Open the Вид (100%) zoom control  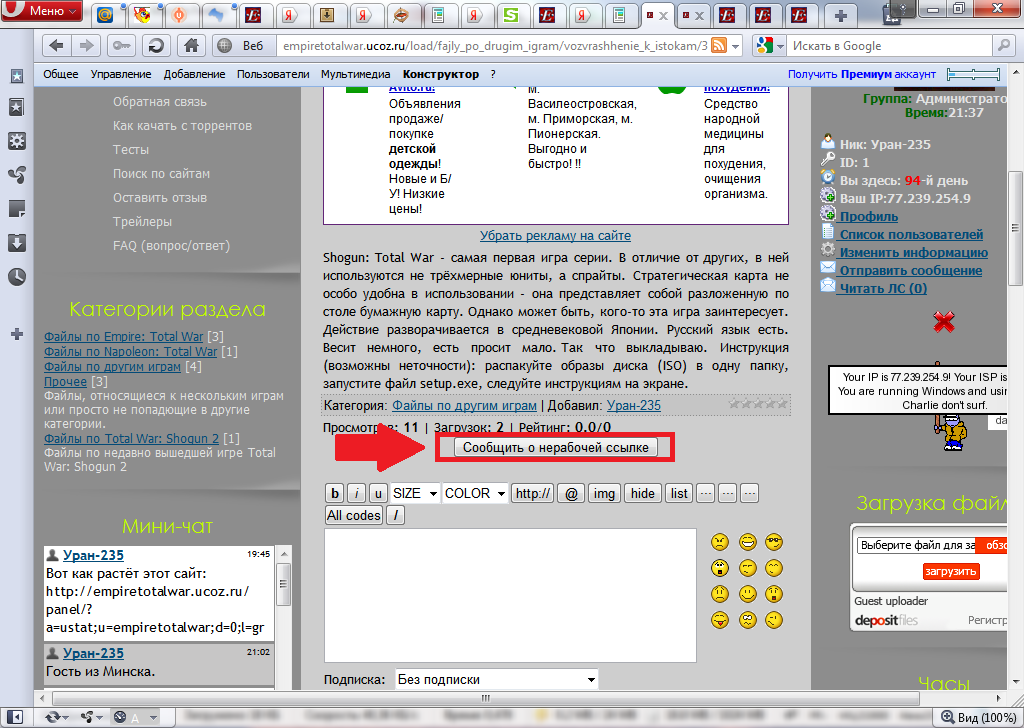tap(978, 717)
